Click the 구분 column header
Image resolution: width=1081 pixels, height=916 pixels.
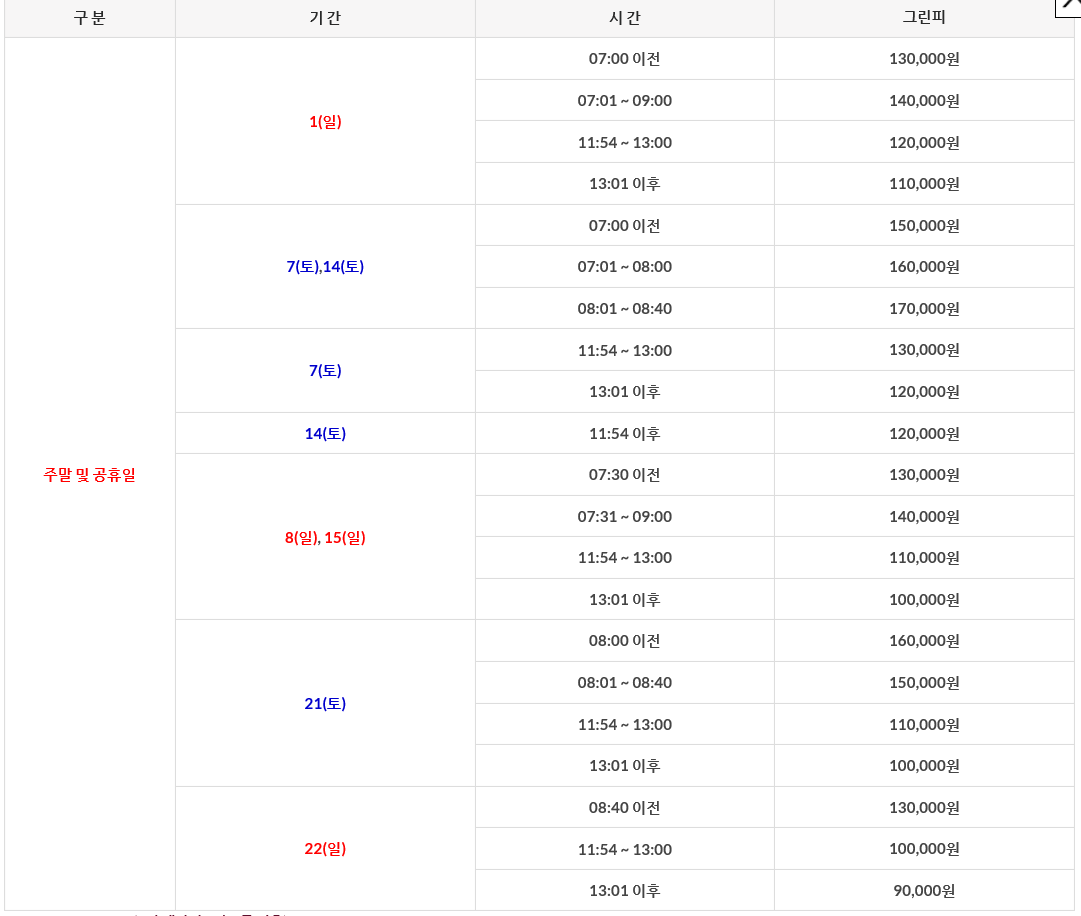90,18
